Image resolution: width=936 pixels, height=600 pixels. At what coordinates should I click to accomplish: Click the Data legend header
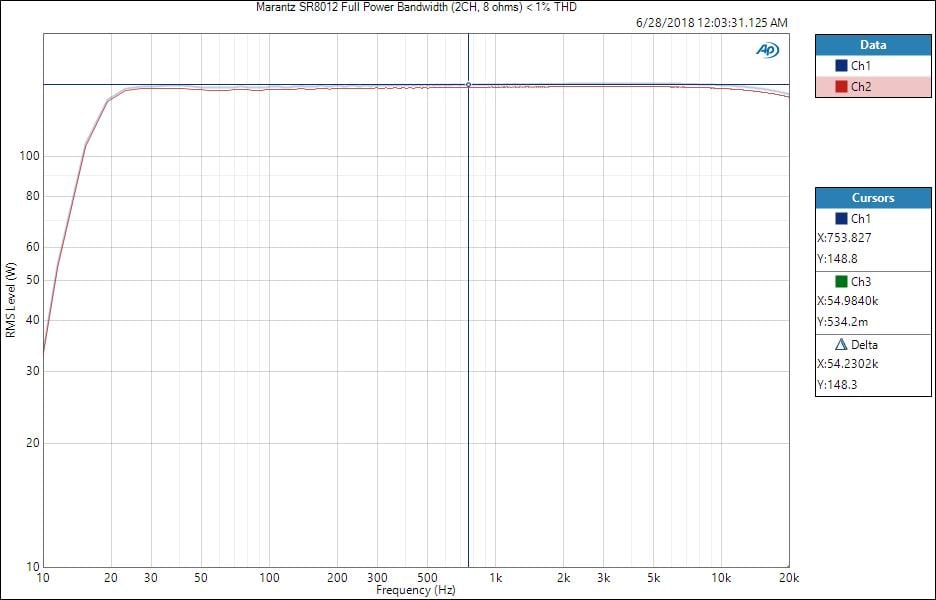874,45
